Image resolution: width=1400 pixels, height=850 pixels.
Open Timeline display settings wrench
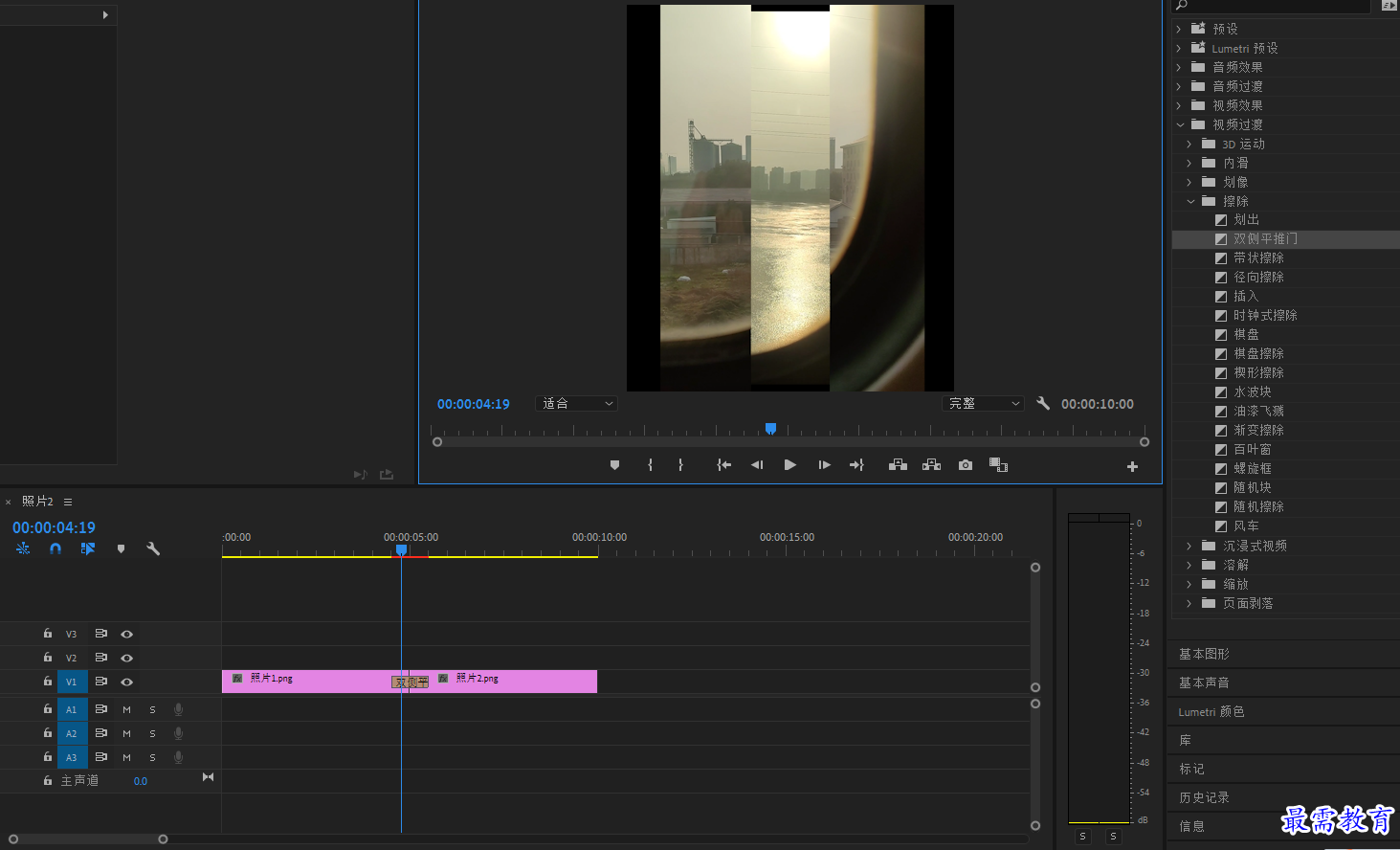tap(152, 548)
